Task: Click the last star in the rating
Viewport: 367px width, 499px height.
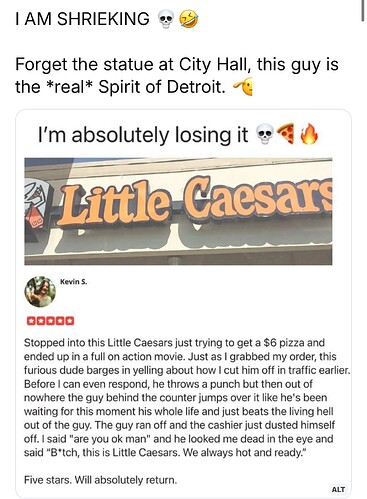Action: coord(70,321)
